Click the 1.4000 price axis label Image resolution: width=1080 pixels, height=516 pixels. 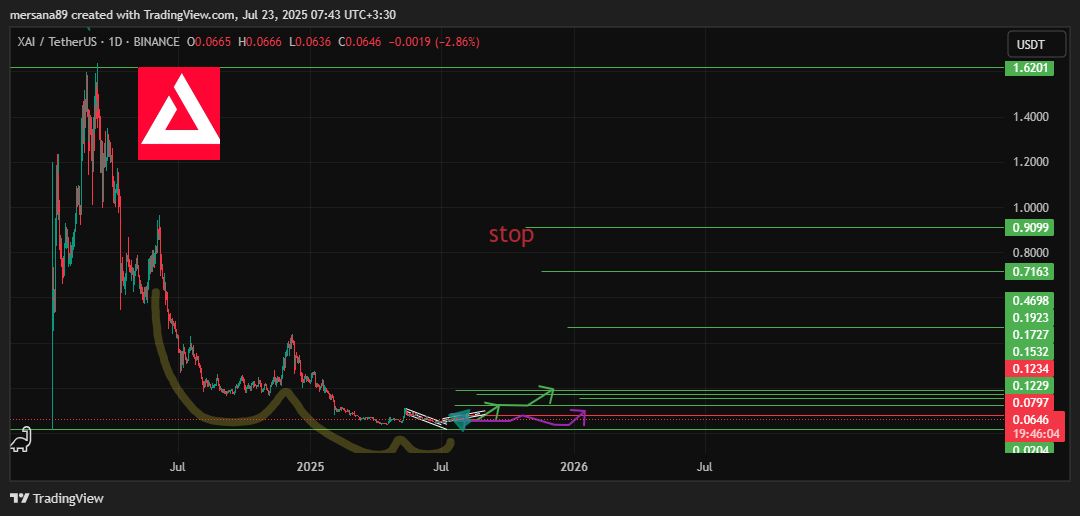click(1030, 117)
